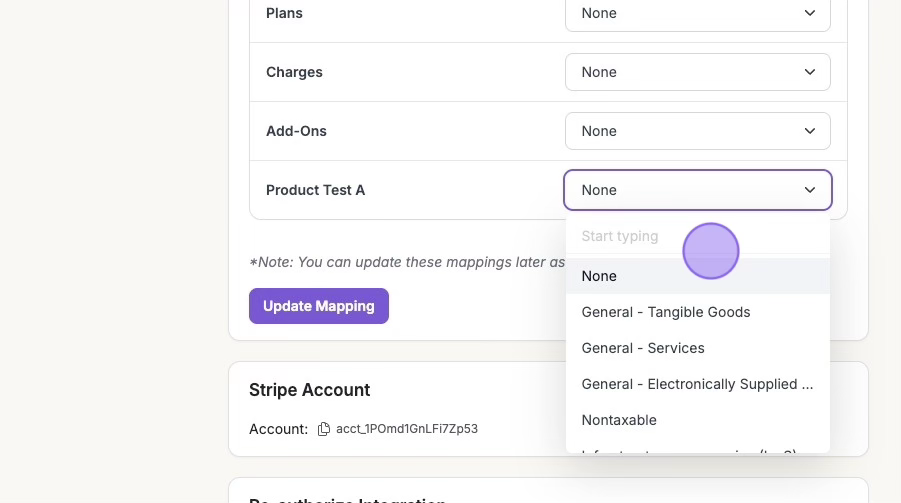Click the chevron arrow in the Charges field
The width and height of the screenshot is (901, 503).
pos(810,72)
